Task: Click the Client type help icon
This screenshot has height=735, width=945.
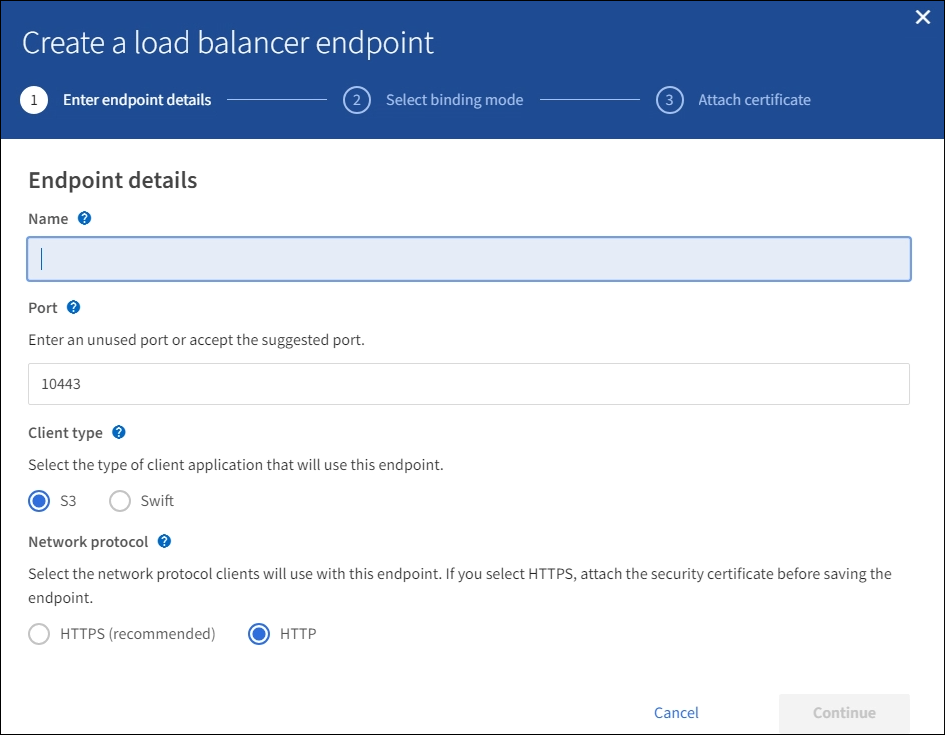Action: (x=119, y=433)
